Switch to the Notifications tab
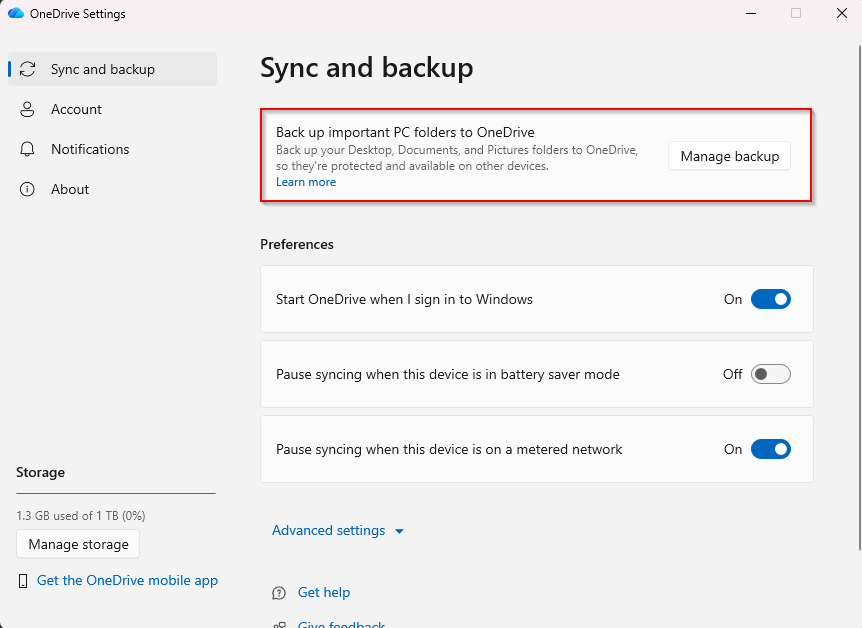Screen dimensions: 862x628 click(x=90, y=149)
